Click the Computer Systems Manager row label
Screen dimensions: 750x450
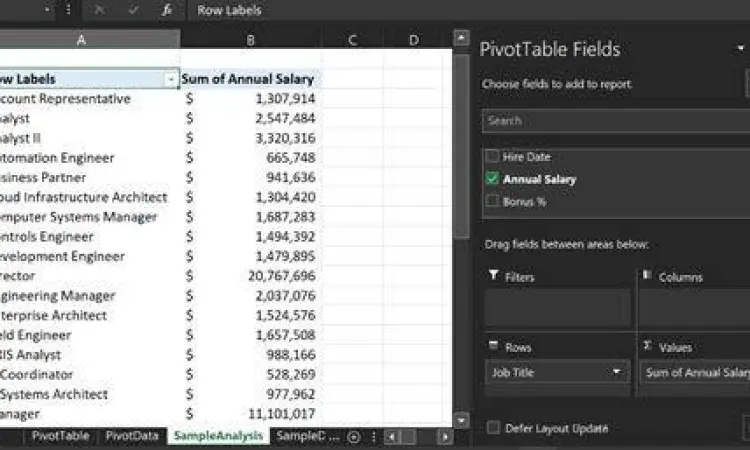pos(78,217)
